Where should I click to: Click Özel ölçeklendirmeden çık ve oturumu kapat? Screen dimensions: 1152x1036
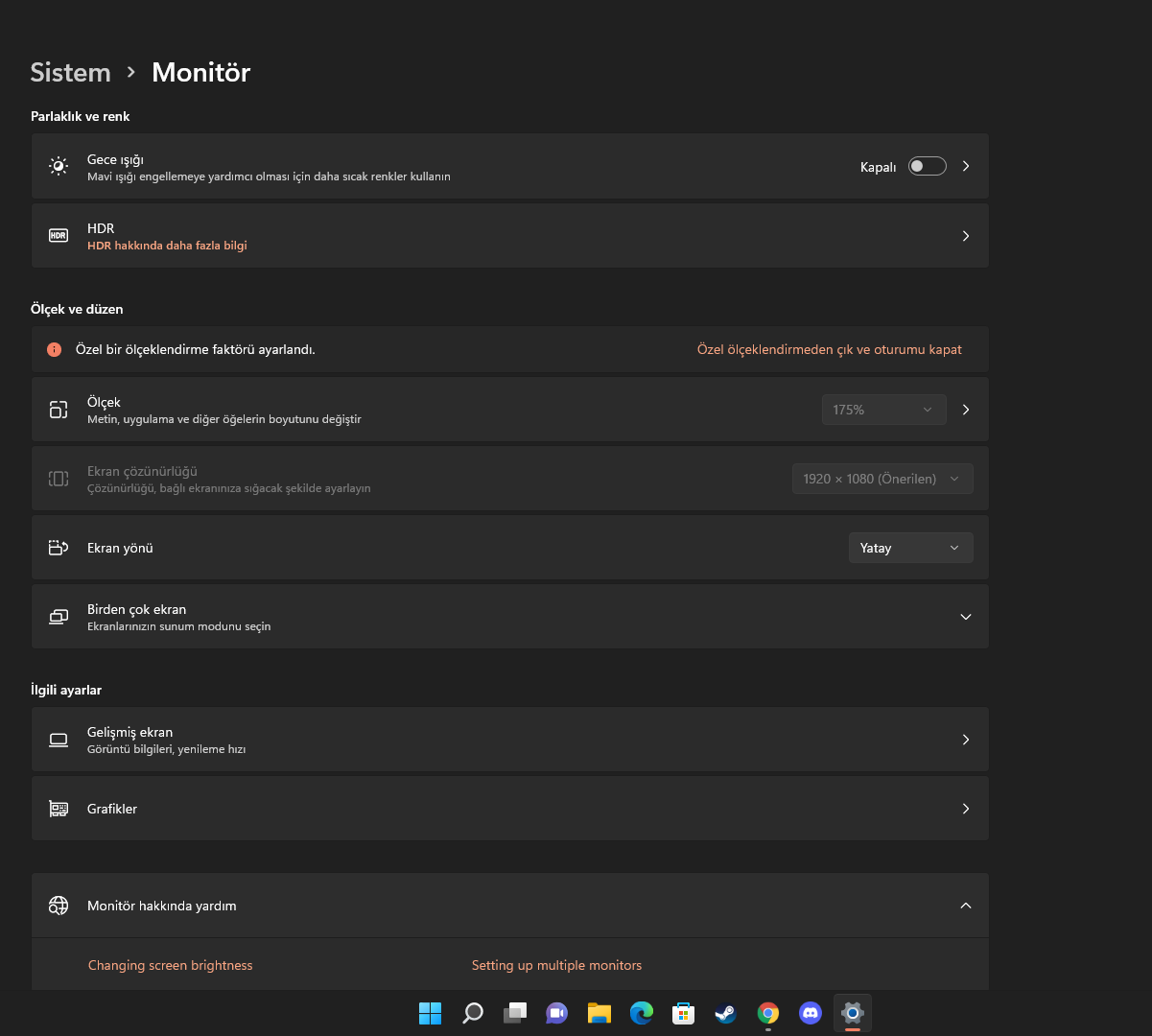click(829, 349)
